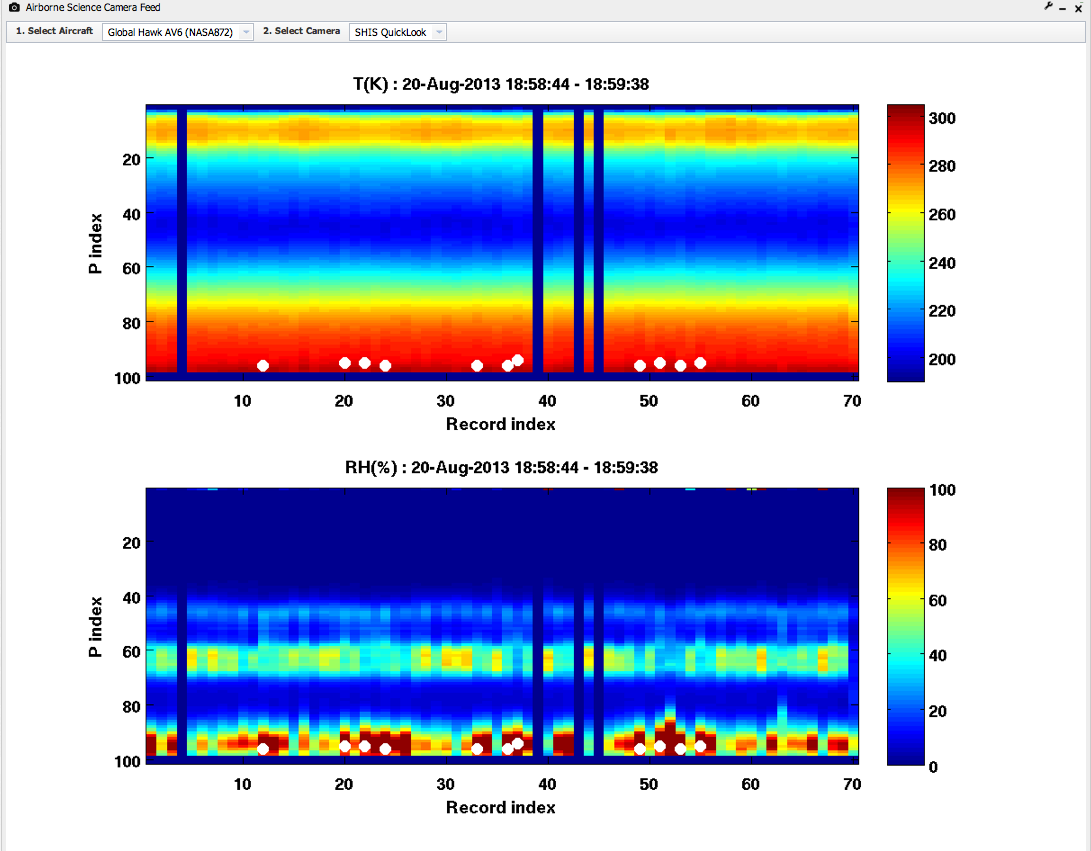
Task: Click the white dot at record 12 in the temperature plot
Action: coord(263,366)
